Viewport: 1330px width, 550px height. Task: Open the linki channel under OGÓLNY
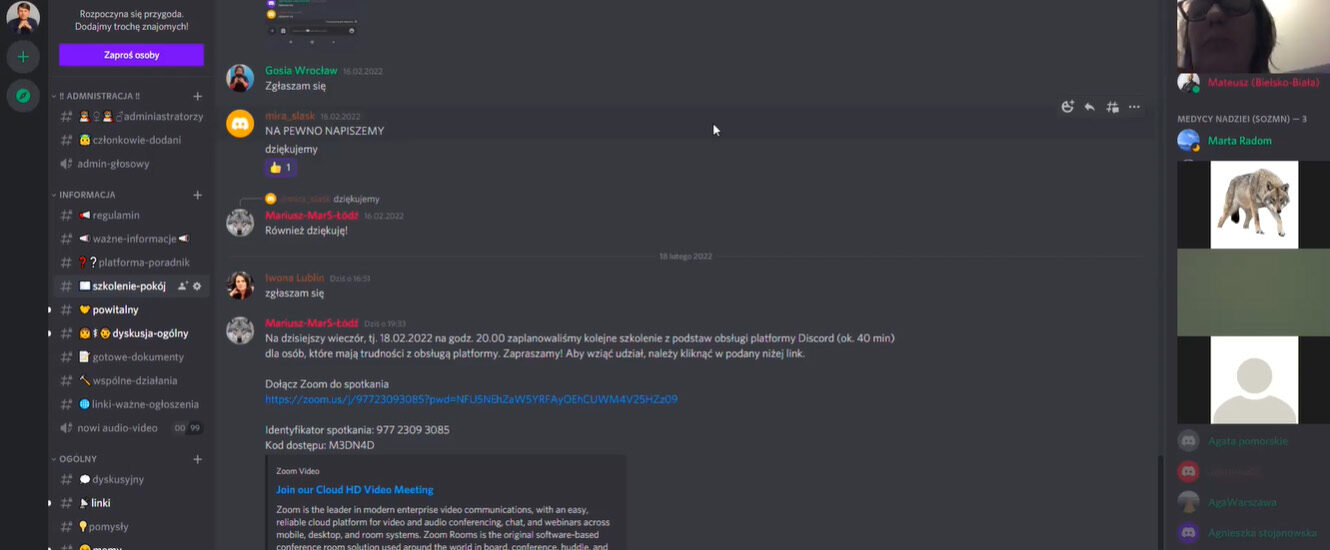130,503
